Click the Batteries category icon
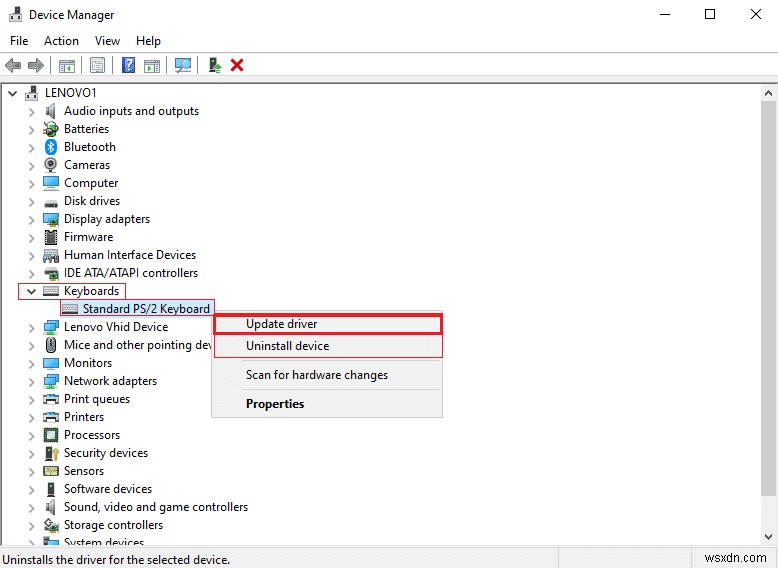The image size is (778, 568). click(51, 129)
